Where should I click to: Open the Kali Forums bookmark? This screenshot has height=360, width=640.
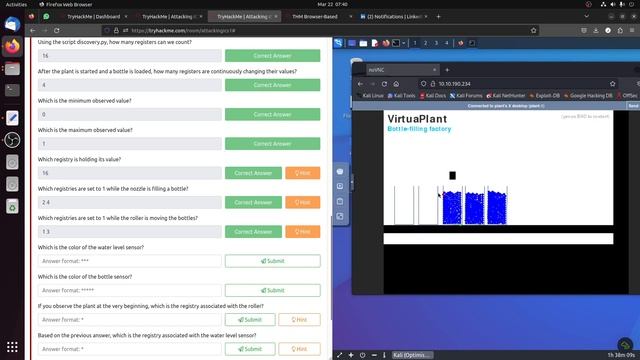tap(466, 96)
